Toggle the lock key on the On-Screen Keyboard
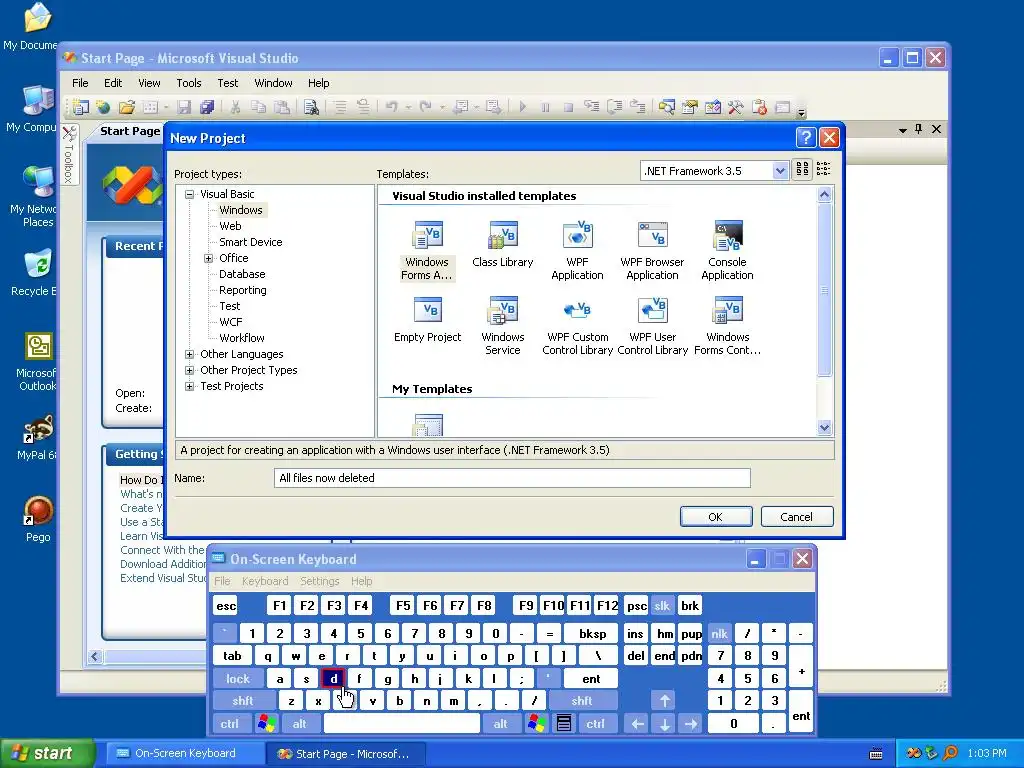 pos(238,679)
